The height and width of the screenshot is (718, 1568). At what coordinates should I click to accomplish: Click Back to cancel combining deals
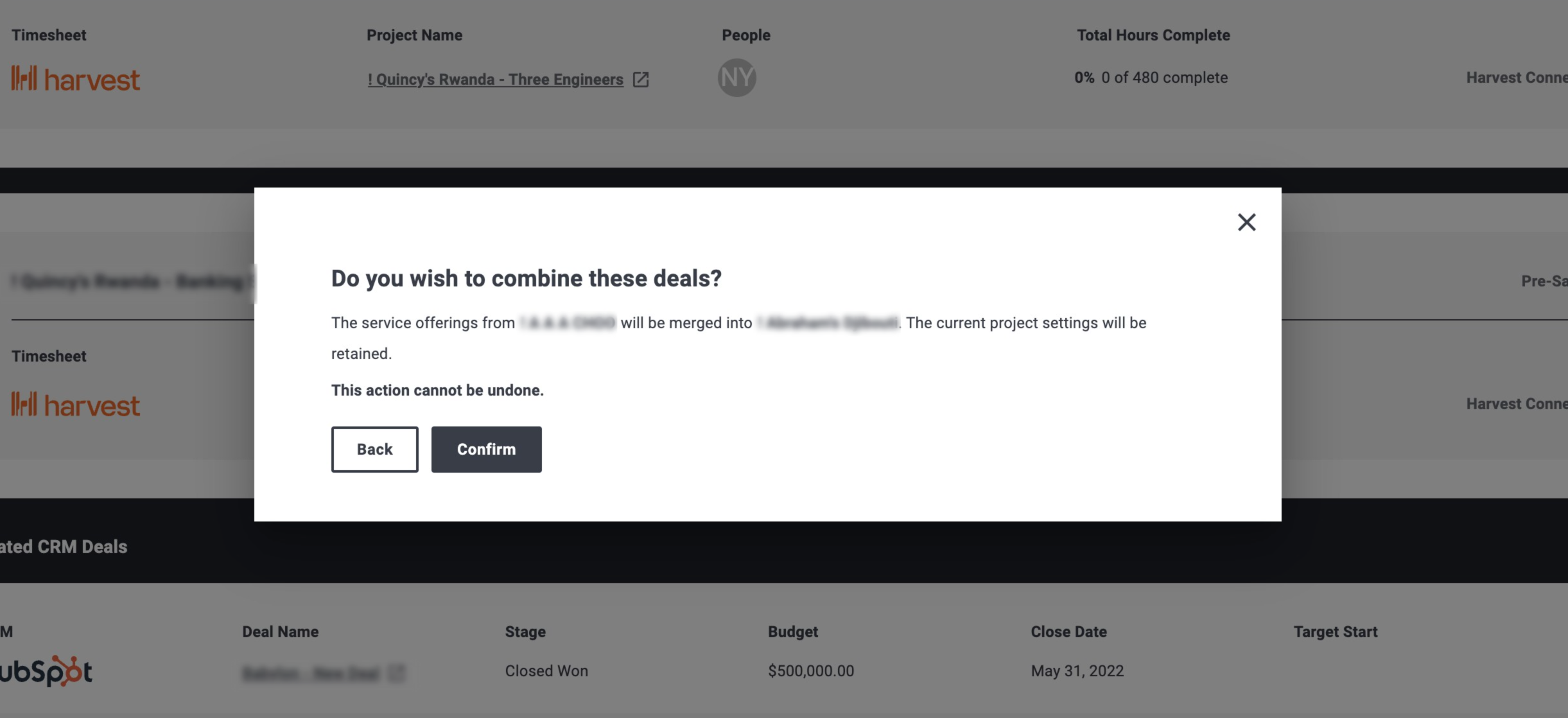[x=374, y=449]
